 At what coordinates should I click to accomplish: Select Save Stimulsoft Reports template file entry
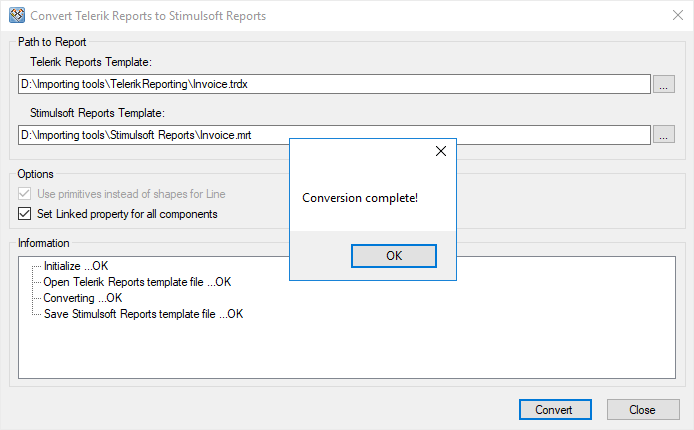(143, 314)
